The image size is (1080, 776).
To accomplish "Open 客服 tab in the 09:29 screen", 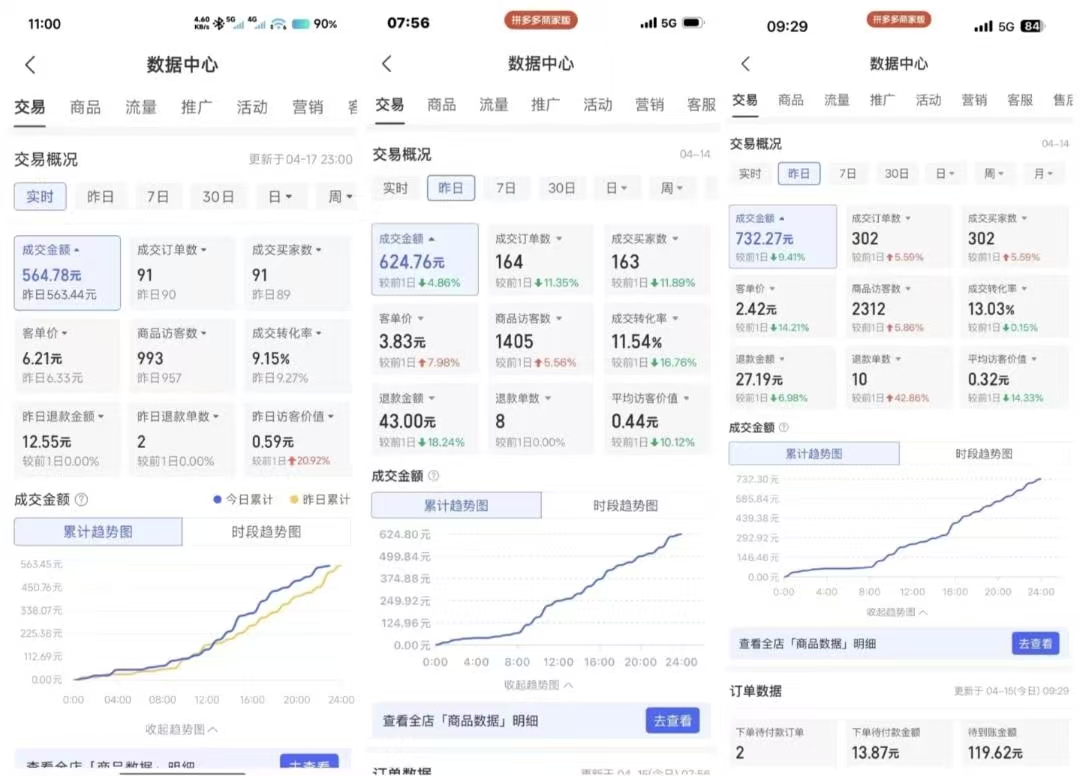I will point(1020,101).
